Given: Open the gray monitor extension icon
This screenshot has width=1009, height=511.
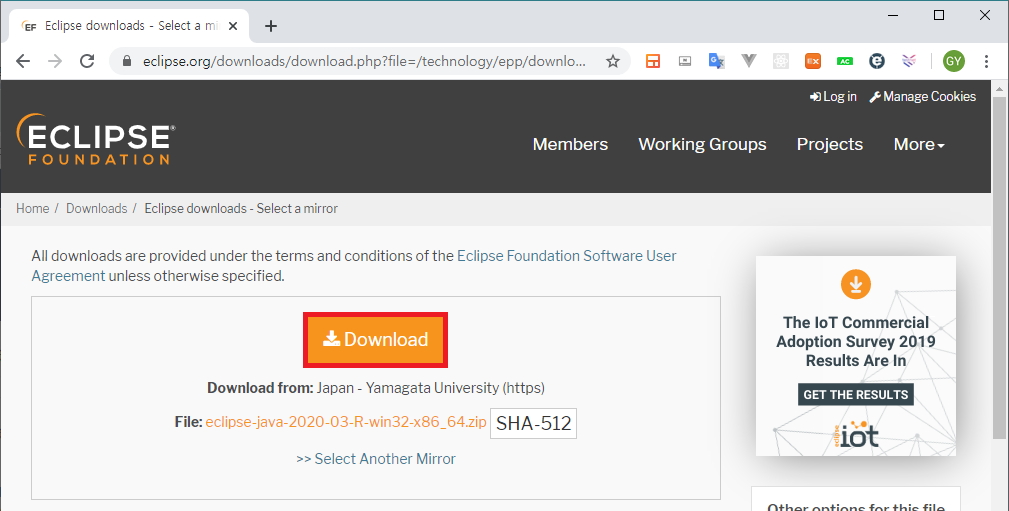Looking at the screenshot, I should pos(685,61).
